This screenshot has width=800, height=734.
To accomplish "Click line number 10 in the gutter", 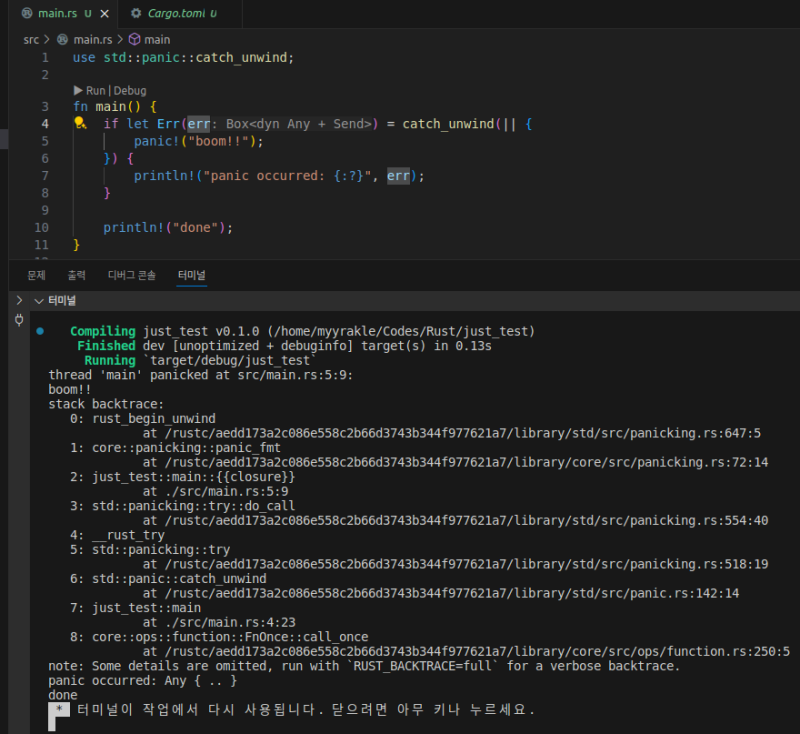I will coord(41,227).
